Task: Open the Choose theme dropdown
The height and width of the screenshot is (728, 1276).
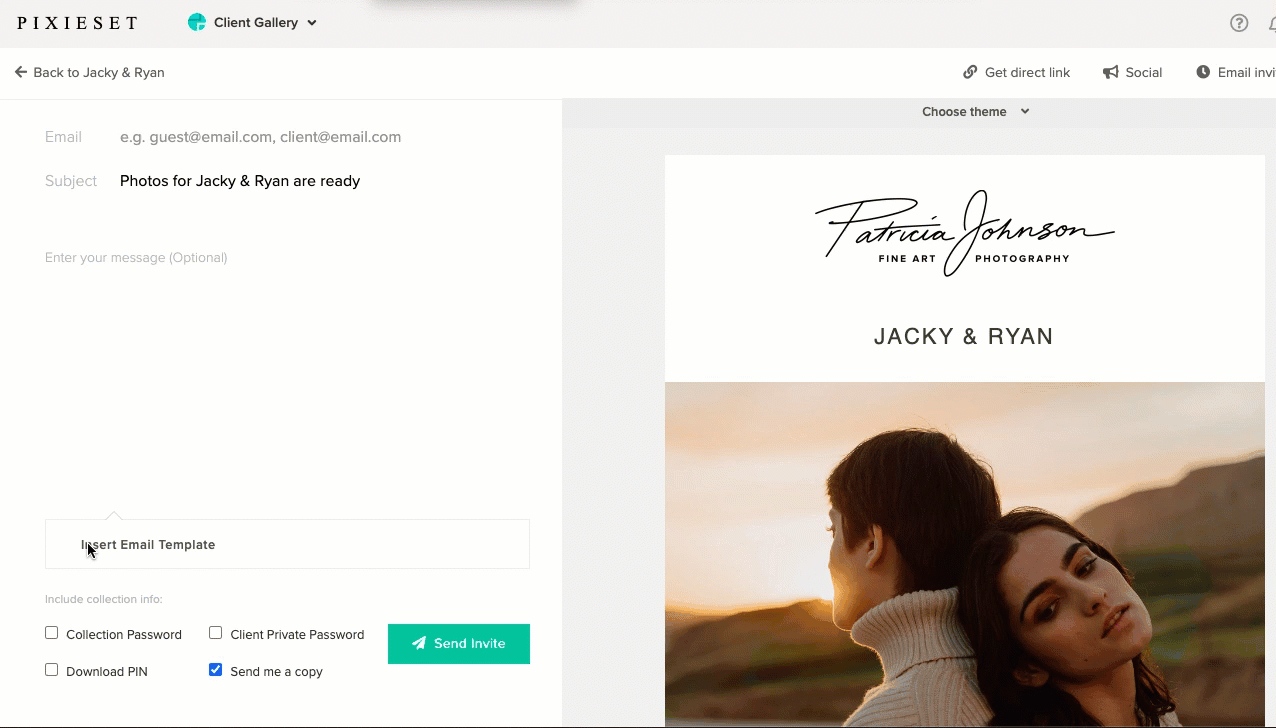Action: pos(975,112)
